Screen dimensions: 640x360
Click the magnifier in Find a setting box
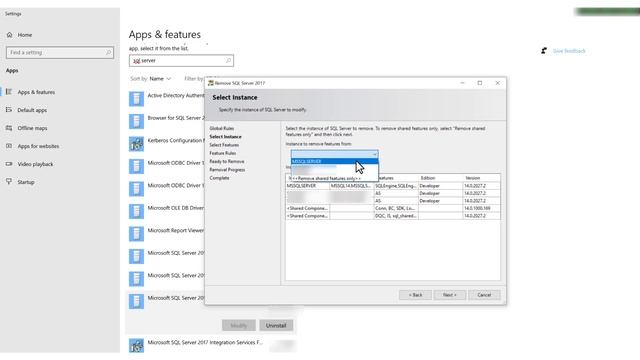(108, 52)
